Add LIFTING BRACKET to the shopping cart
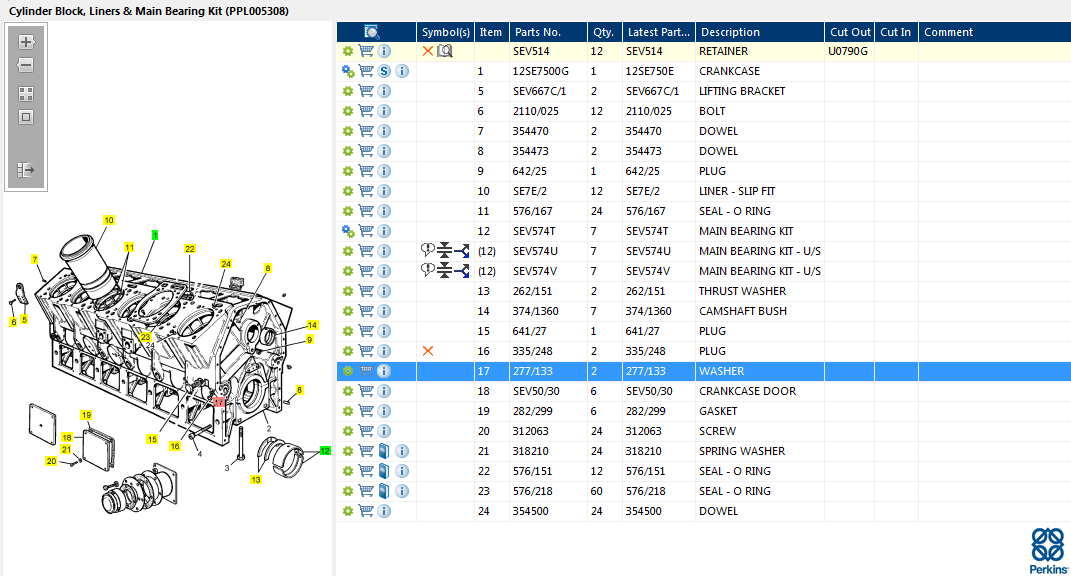 [x=366, y=91]
